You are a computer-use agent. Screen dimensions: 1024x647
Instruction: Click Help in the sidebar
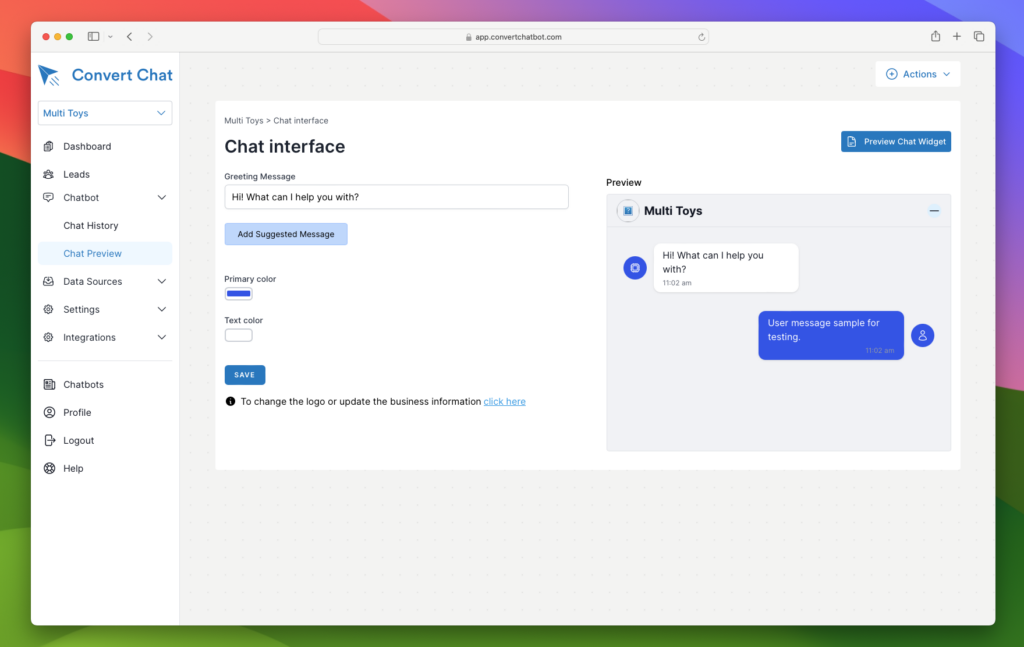click(x=73, y=468)
